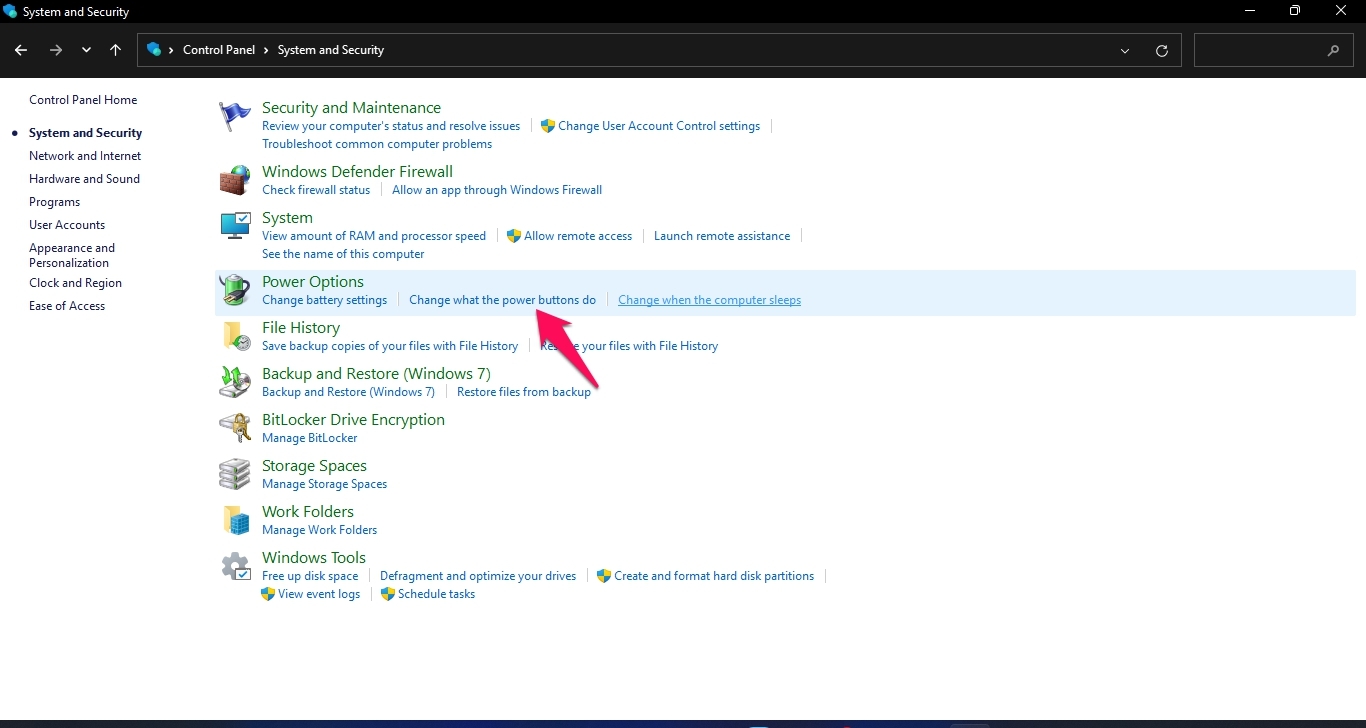The width and height of the screenshot is (1366, 728).
Task: Click Allow remote access link
Action: [x=578, y=236]
